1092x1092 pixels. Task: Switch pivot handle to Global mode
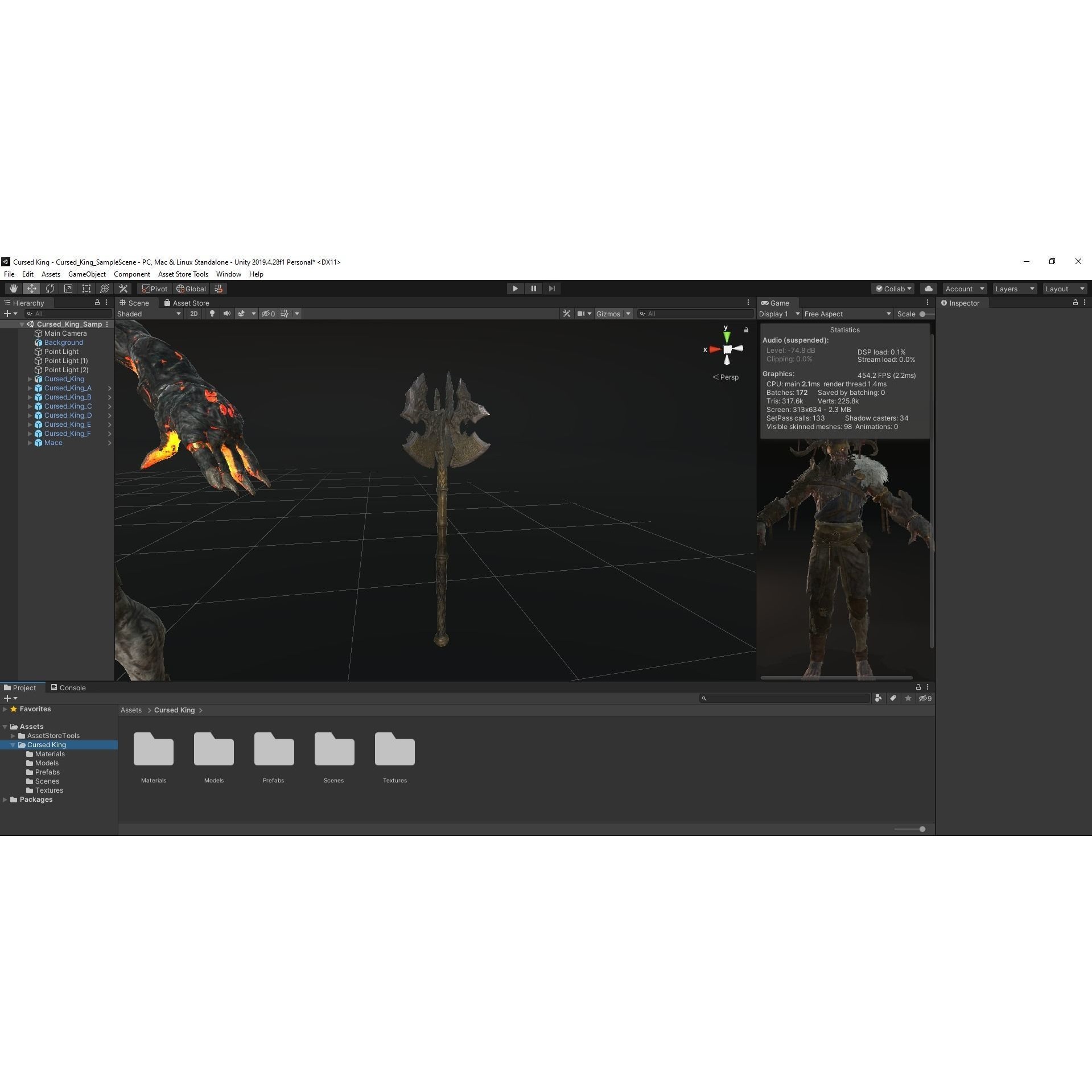191,289
